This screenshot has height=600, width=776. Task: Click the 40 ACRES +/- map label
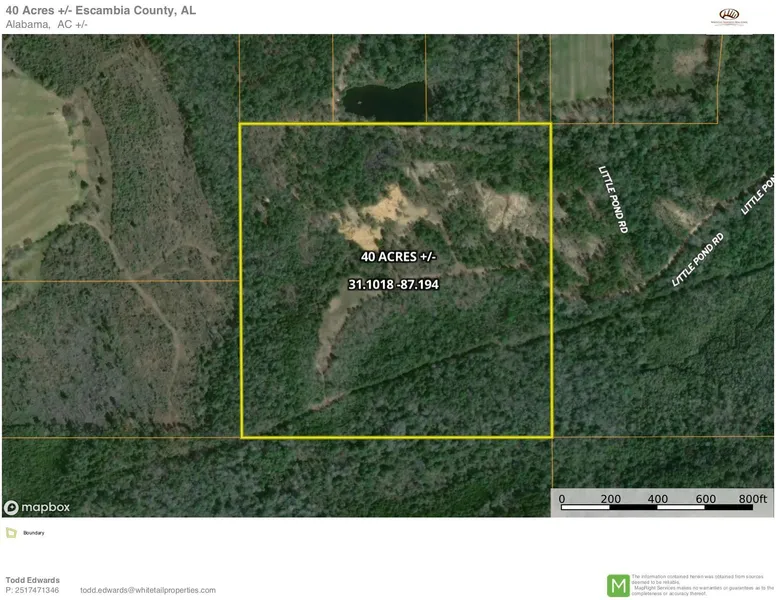pyautogui.click(x=398, y=257)
